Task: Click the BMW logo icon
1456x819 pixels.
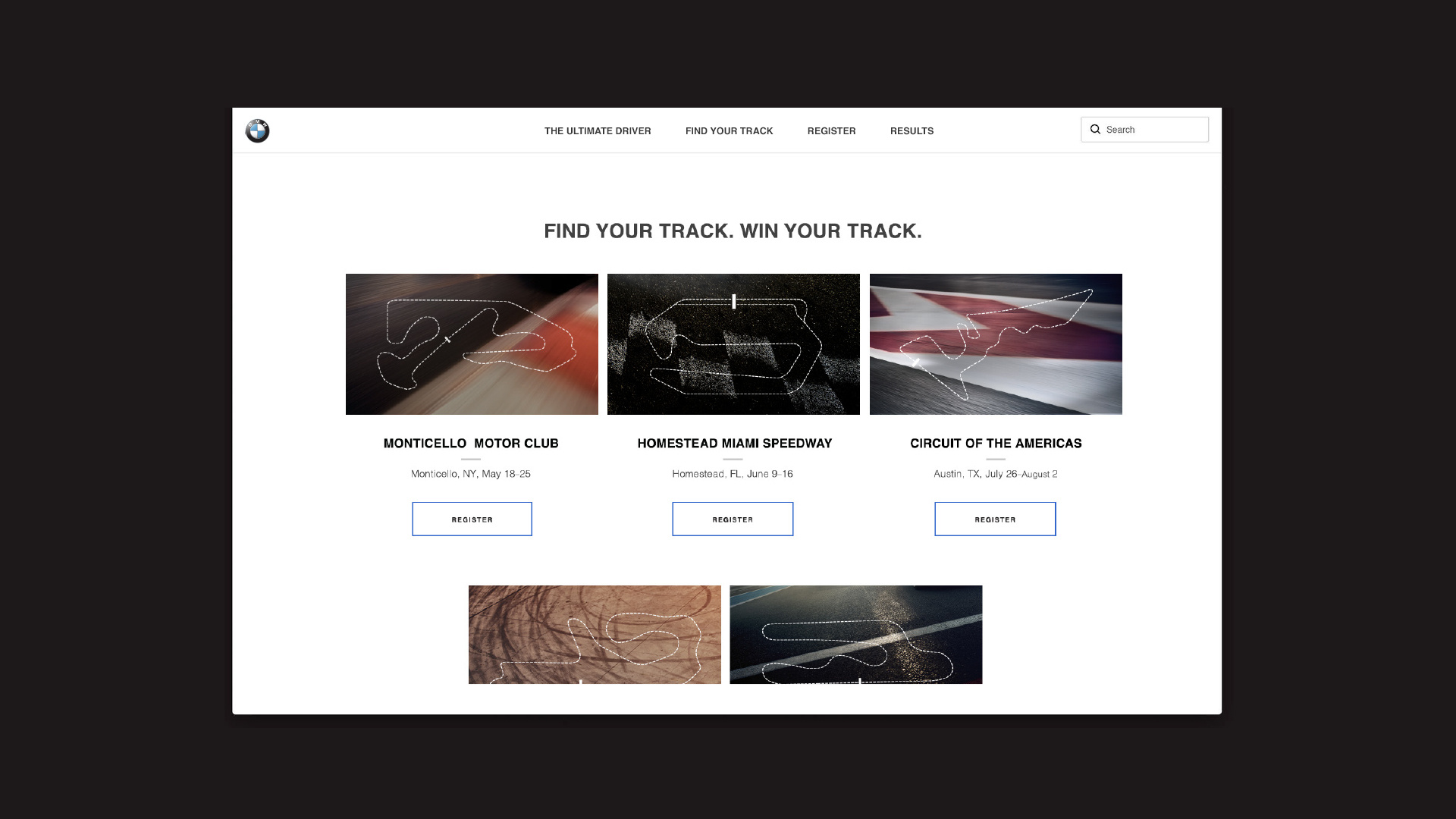Action: (257, 130)
